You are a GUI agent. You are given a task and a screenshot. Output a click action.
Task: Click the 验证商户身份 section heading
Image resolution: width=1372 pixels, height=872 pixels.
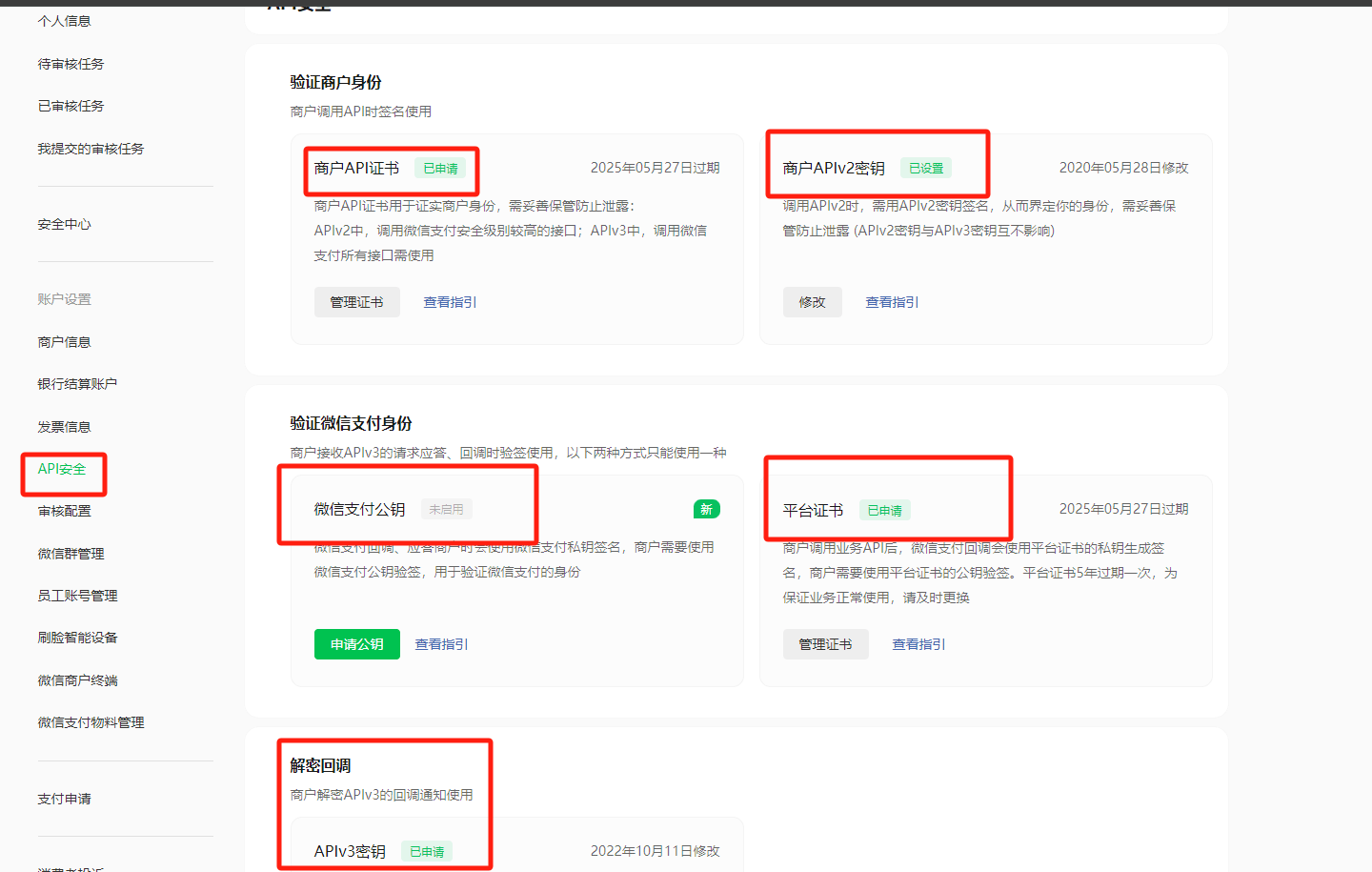tap(335, 83)
